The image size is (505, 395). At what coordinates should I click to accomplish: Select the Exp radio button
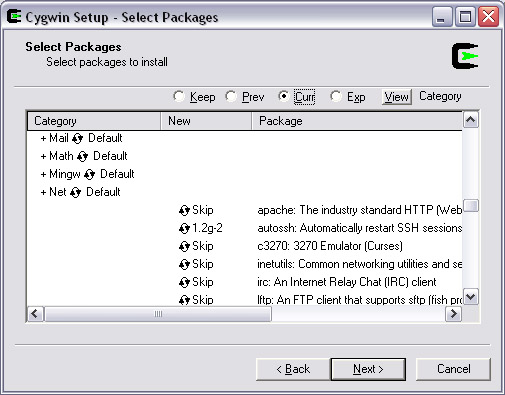336,97
